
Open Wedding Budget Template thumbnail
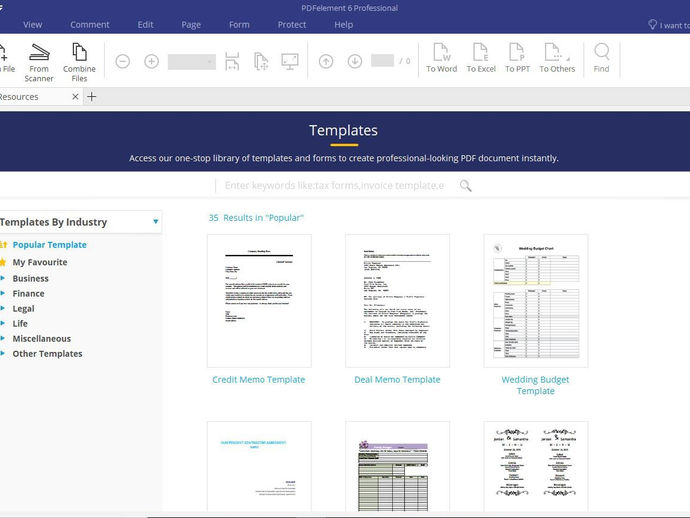tap(536, 301)
